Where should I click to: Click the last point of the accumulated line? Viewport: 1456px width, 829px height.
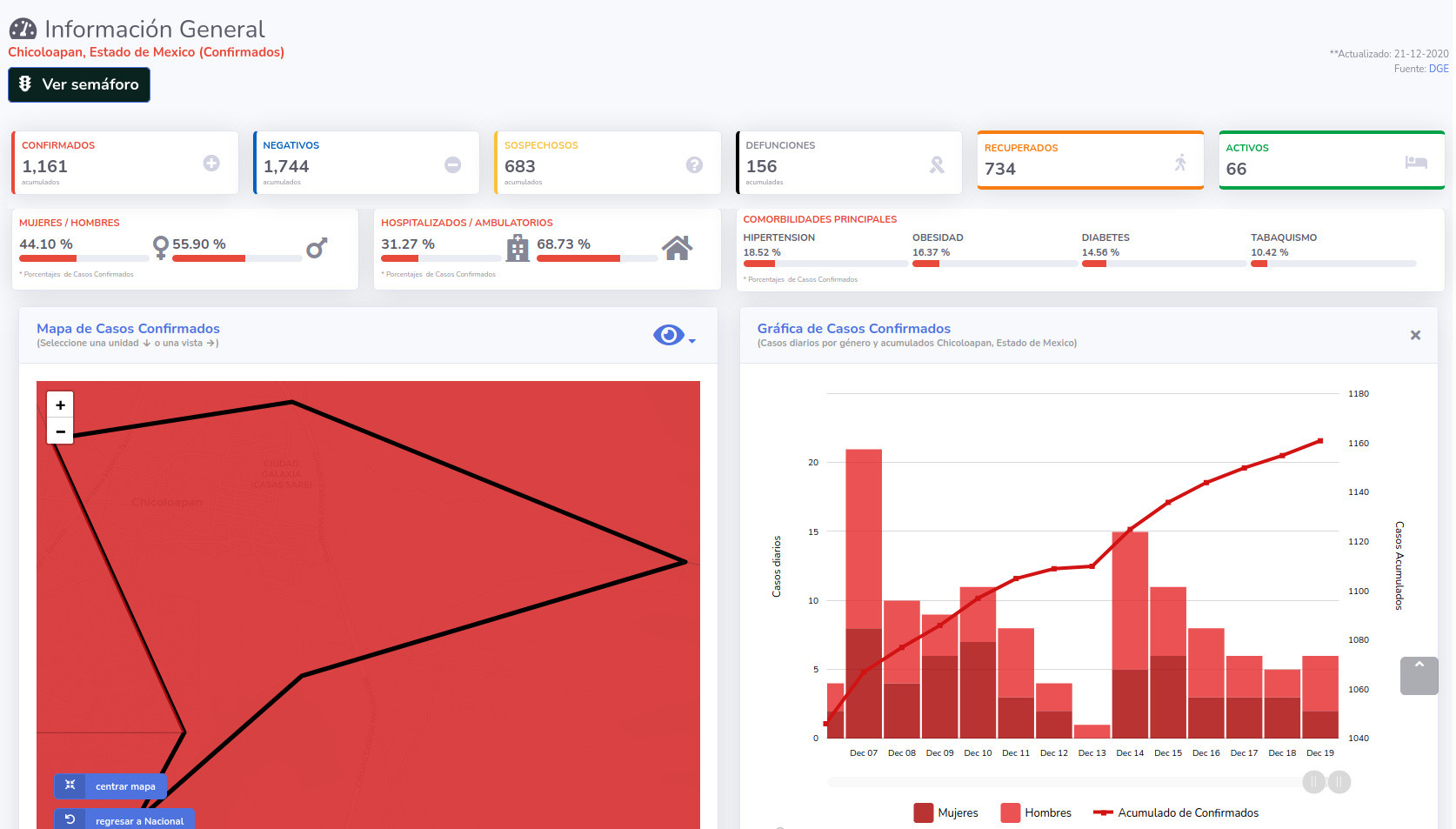[1320, 441]
